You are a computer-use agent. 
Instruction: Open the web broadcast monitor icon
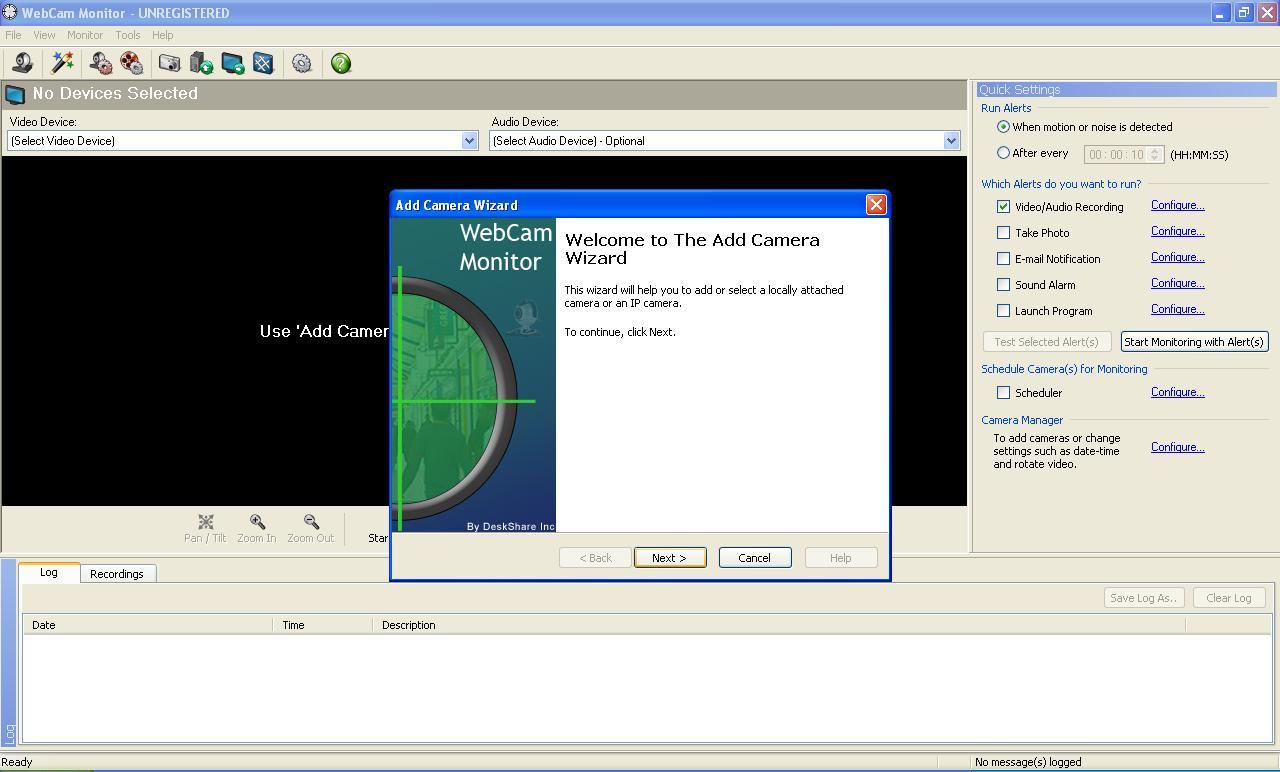(x=231, y=63)
